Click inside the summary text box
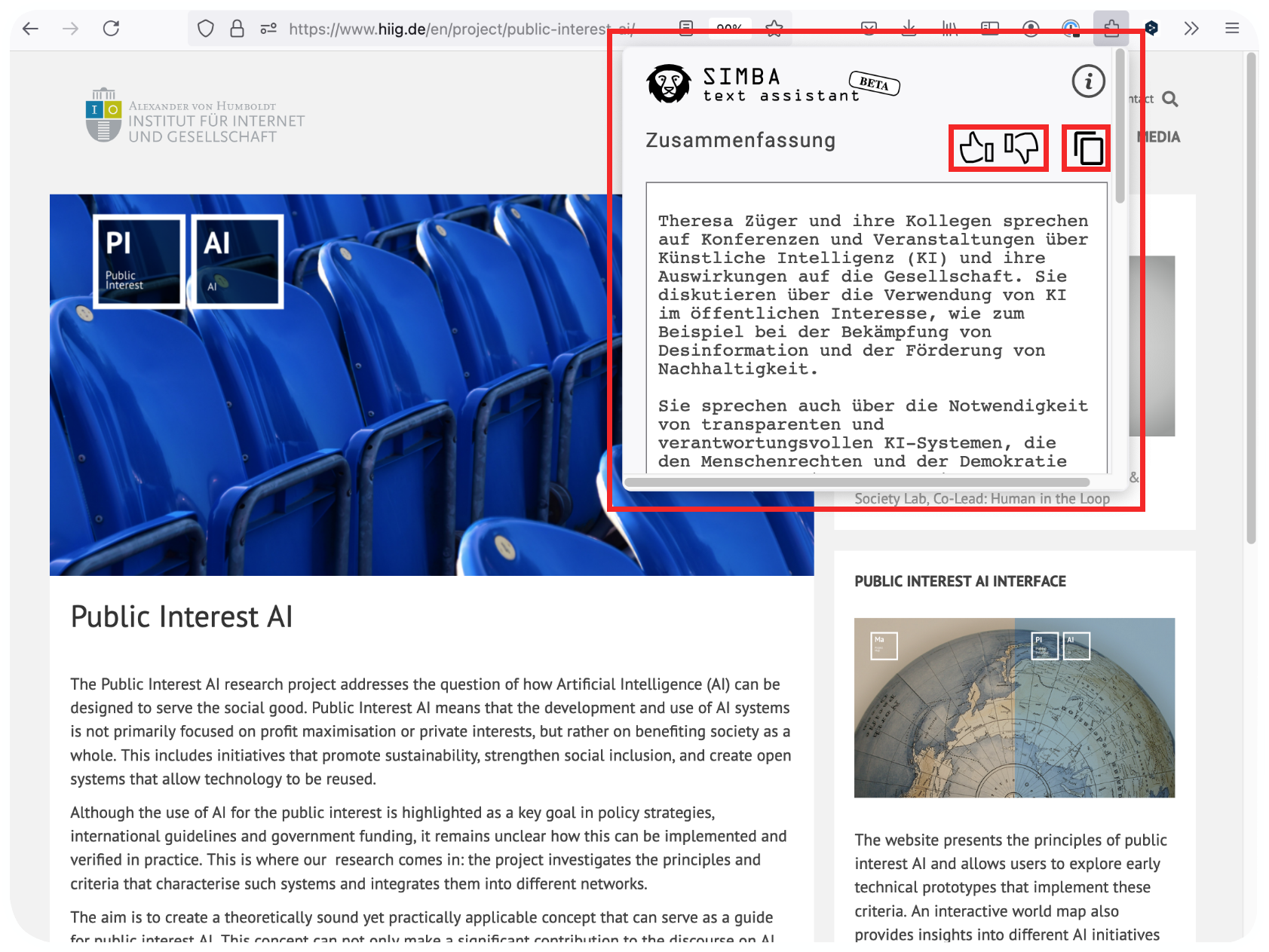This screenshot has width=1269, height=952. tap(876, 327)
